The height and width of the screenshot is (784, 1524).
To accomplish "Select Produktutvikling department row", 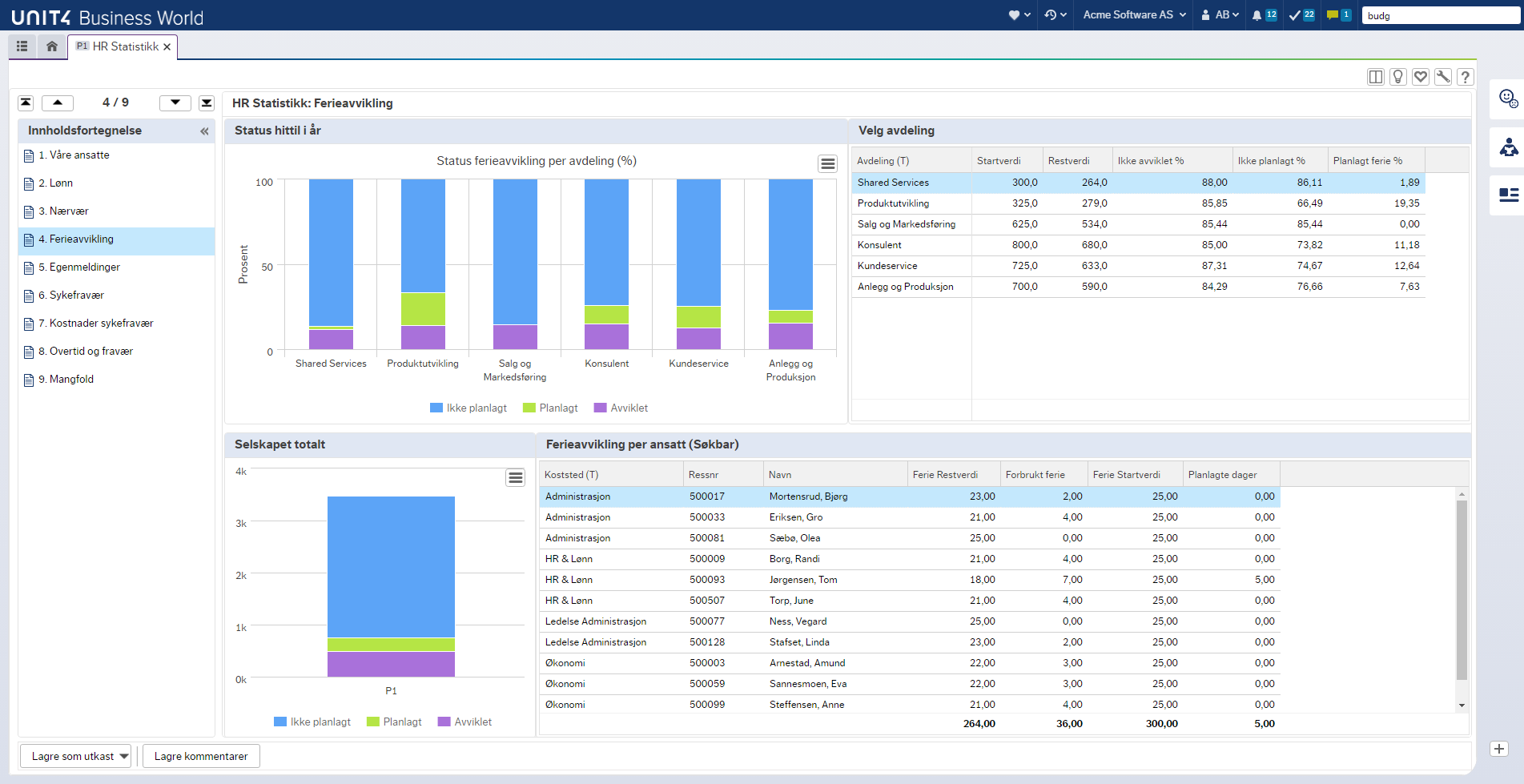I will pos(1138,203).
